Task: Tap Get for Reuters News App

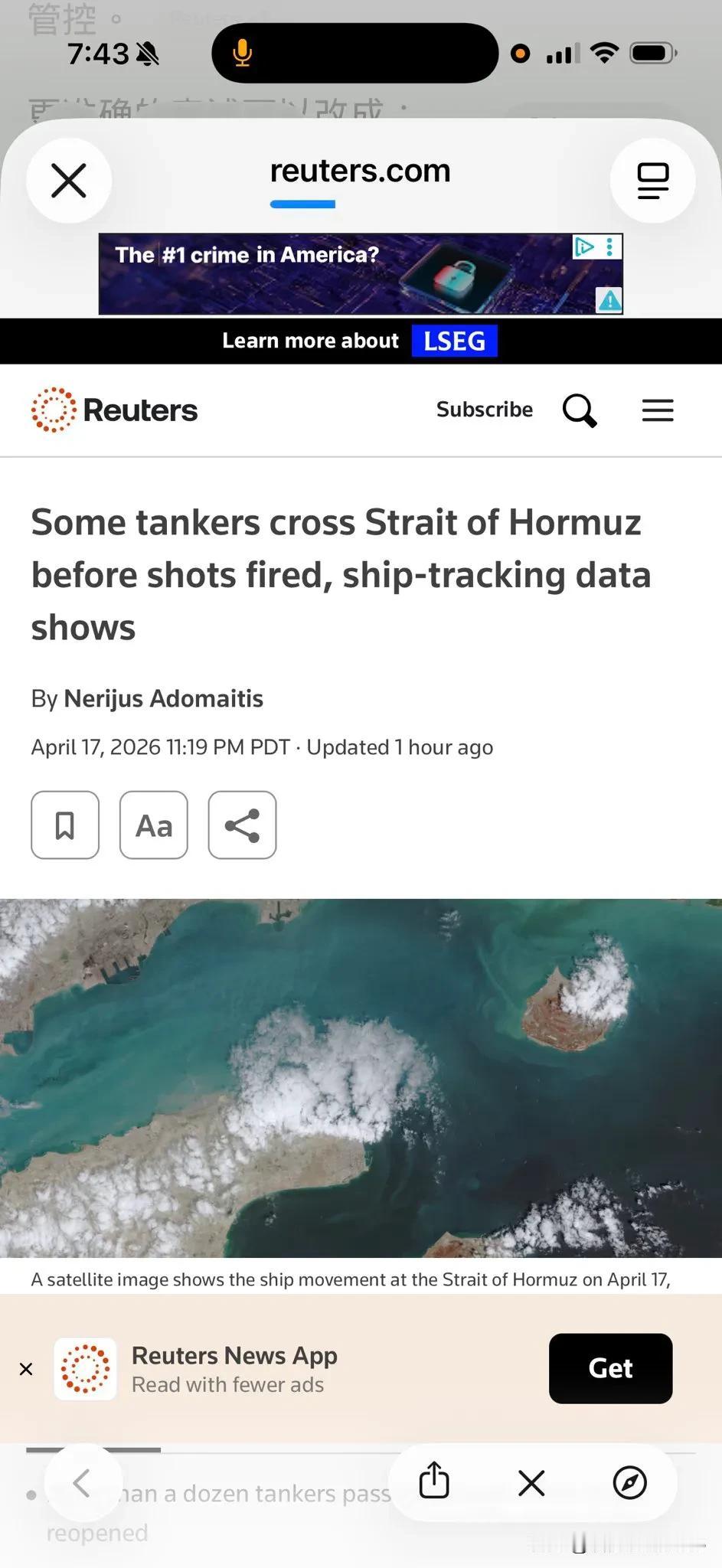Action: tap(611, 1368)
